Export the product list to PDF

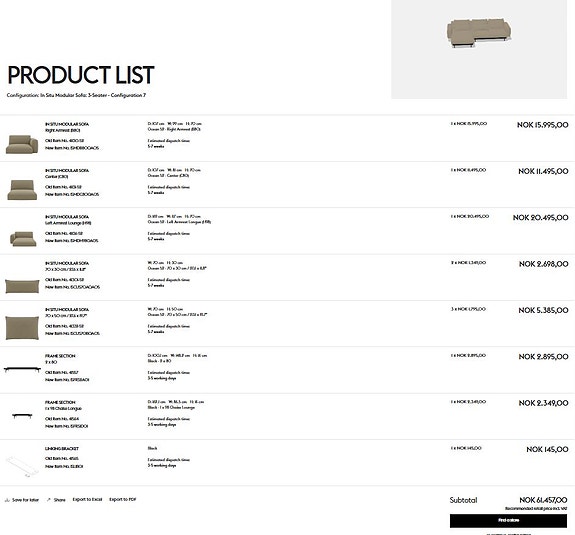(123, 499)
